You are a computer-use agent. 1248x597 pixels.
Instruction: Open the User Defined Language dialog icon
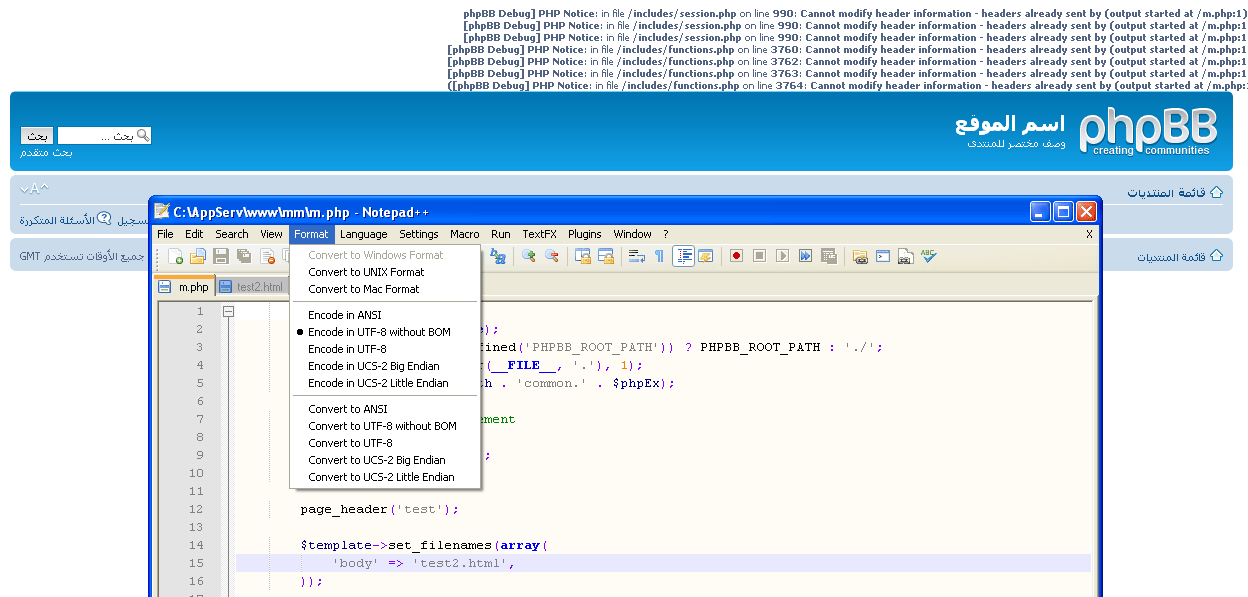pos(705,257)
